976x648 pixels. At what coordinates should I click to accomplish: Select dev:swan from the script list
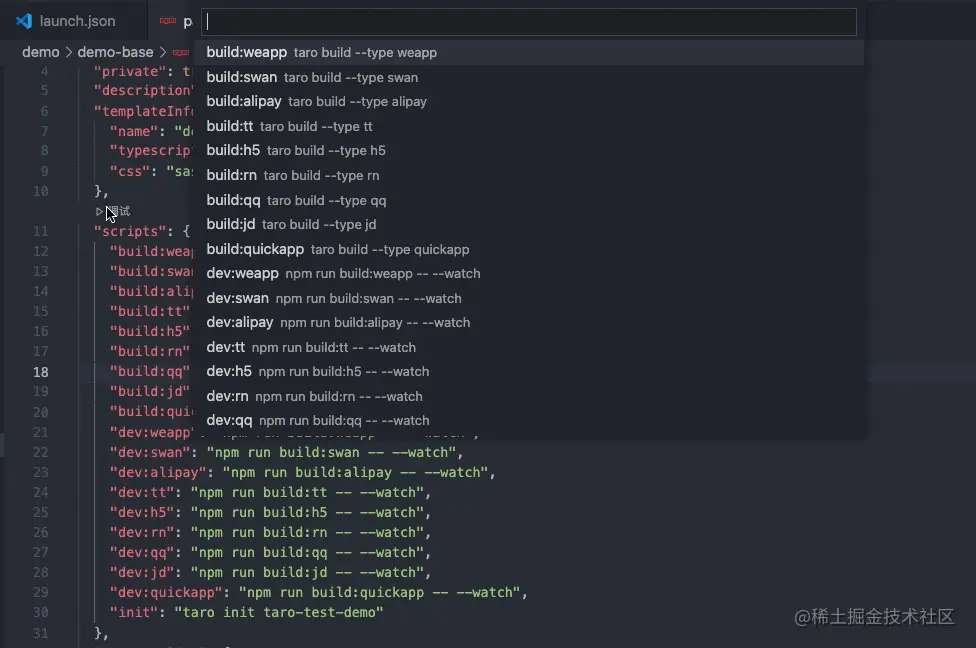530,299
